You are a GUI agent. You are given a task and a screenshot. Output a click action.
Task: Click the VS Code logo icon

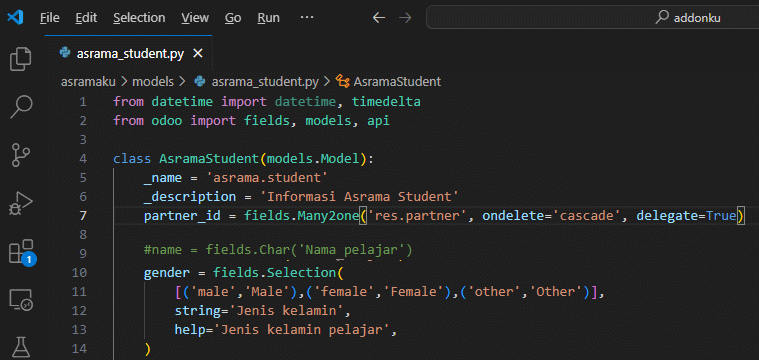pos(15,18)
